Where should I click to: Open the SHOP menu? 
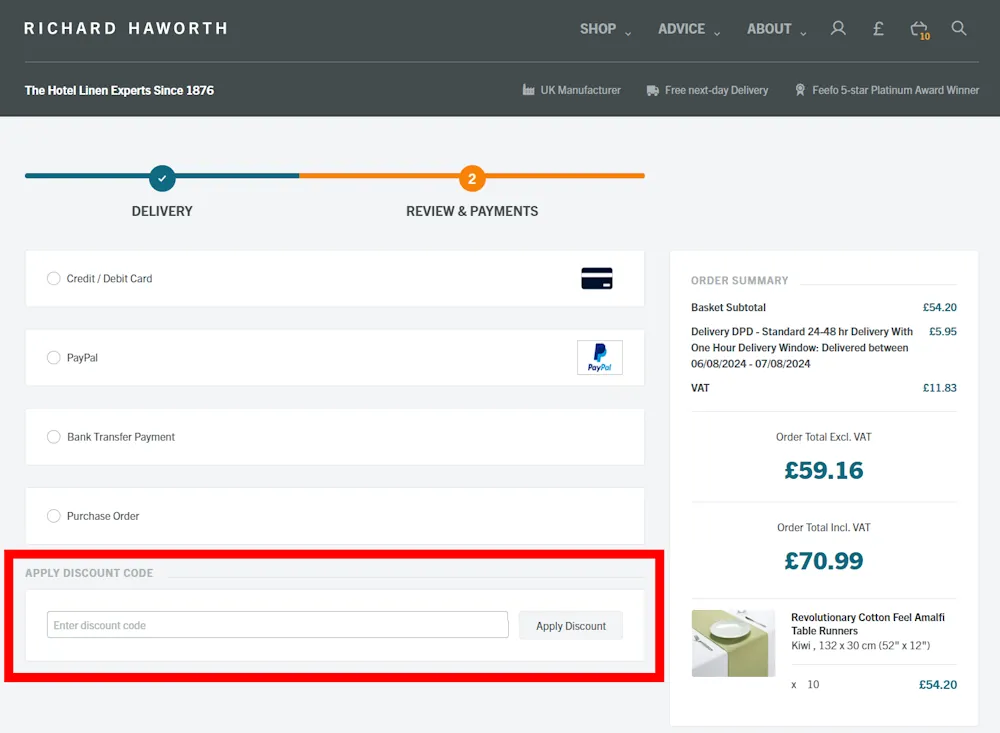(x=598, y=29)
